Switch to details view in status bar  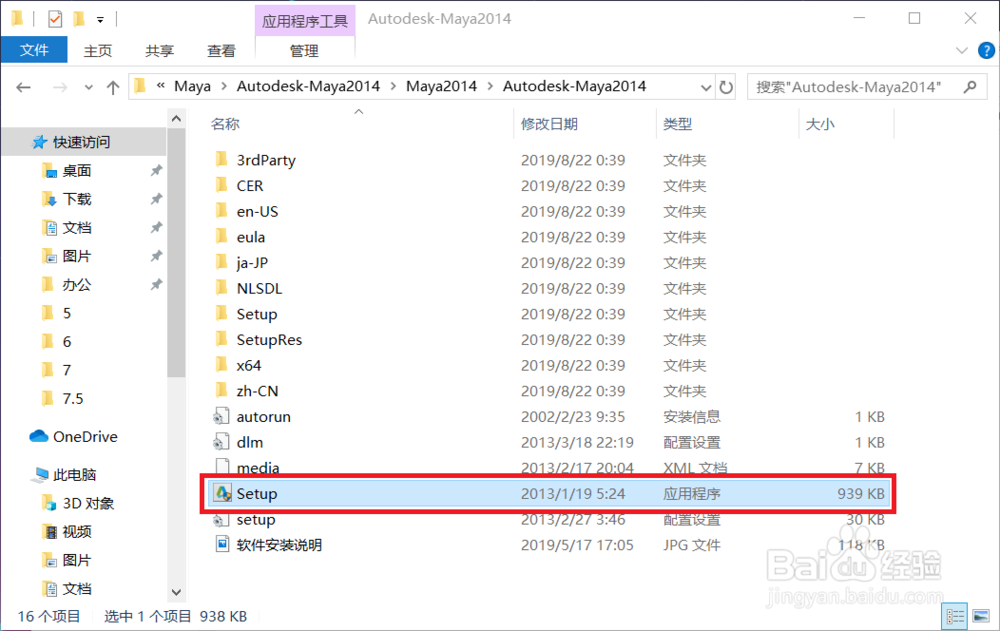point(956,616)
